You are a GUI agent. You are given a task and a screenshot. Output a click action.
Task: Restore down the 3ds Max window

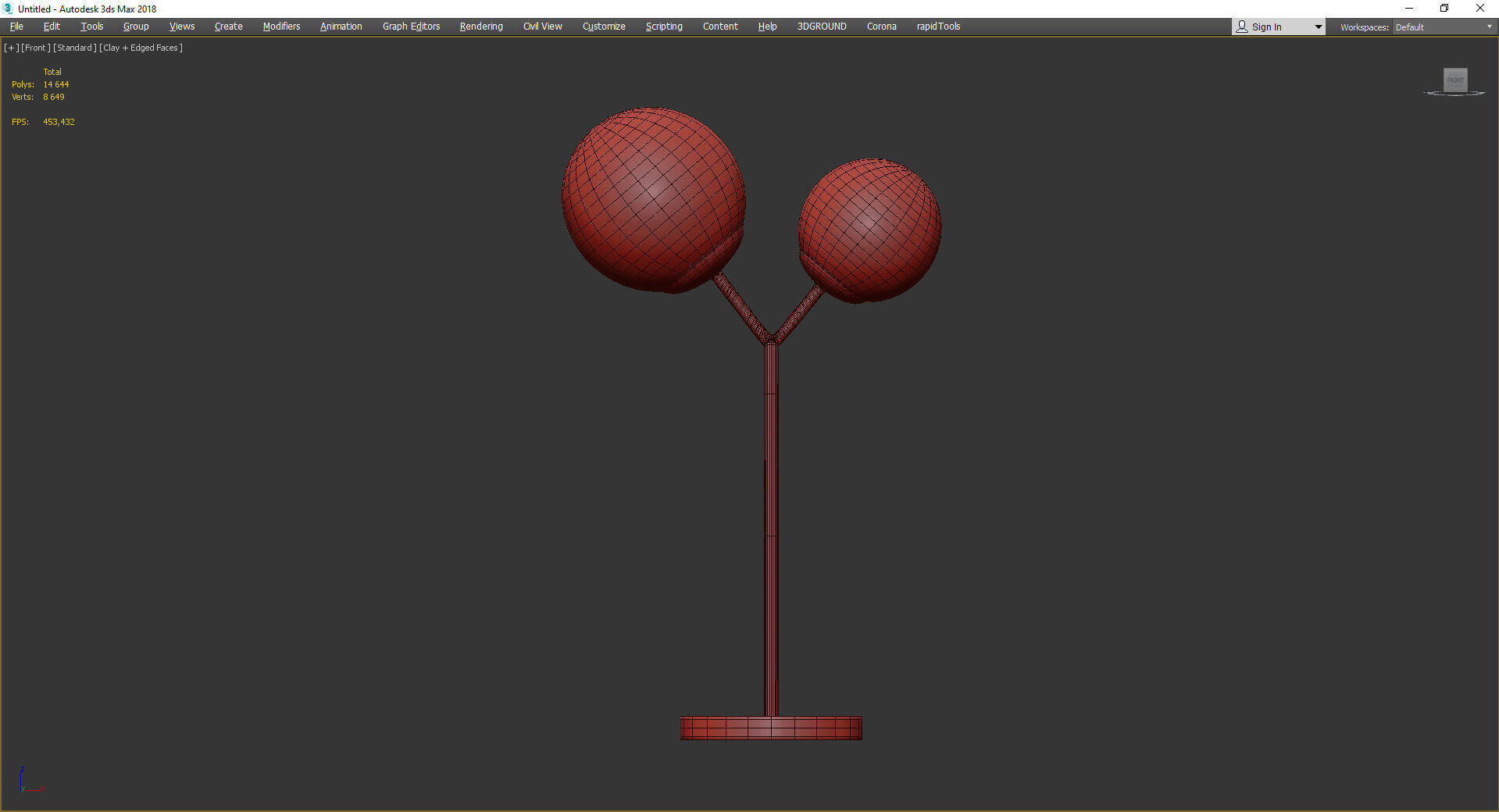(1444, 9)
